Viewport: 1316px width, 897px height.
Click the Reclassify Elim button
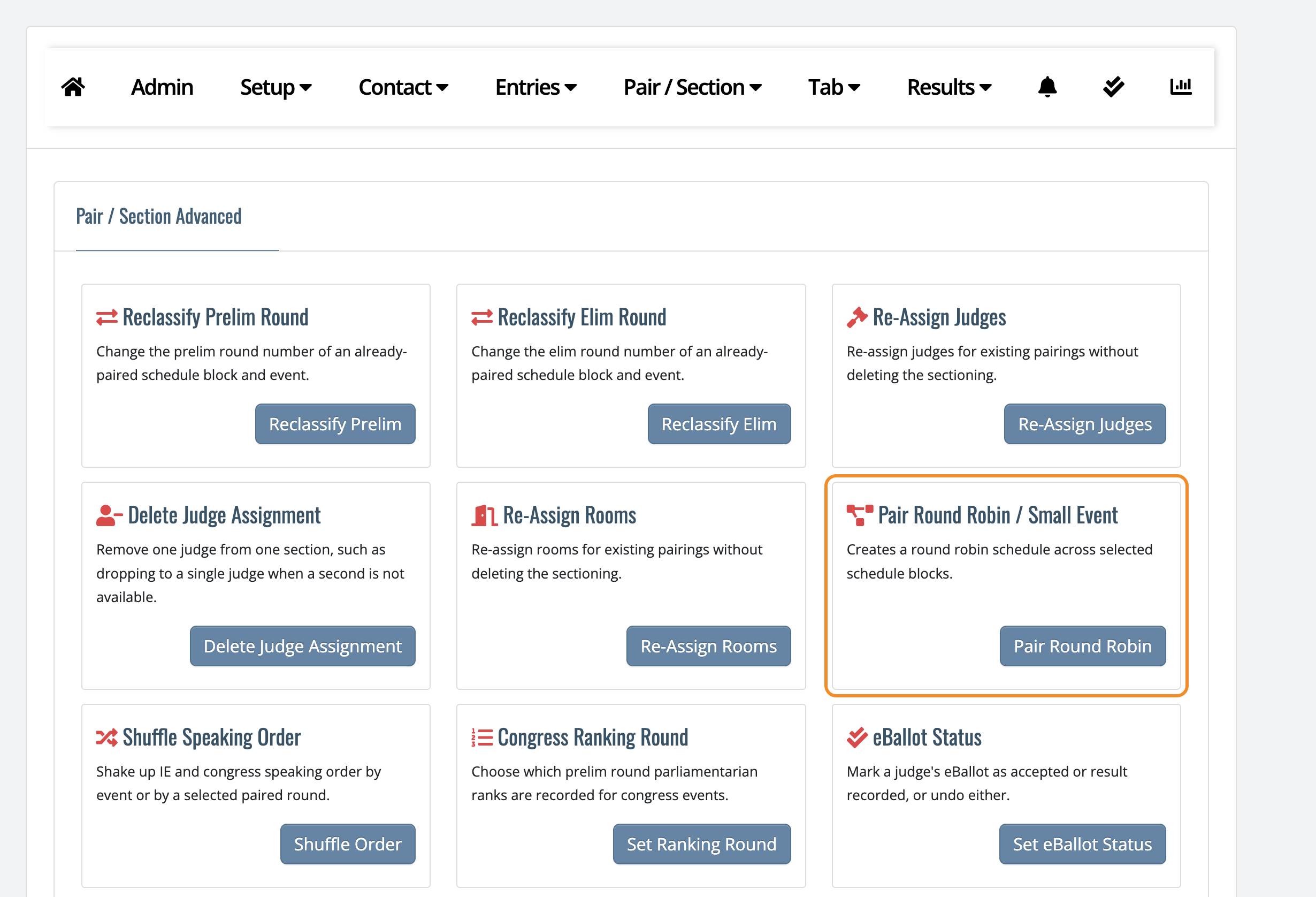pos(719,424)
